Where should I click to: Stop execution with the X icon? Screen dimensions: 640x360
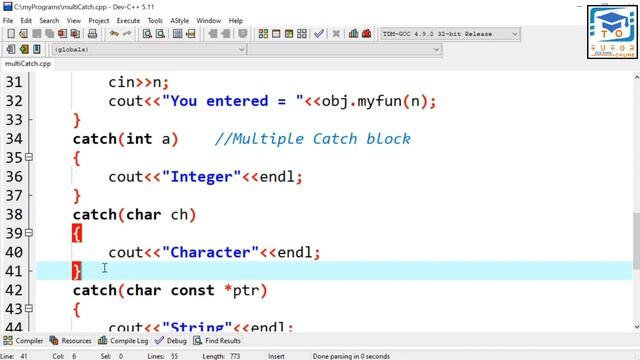click(336, 34)
